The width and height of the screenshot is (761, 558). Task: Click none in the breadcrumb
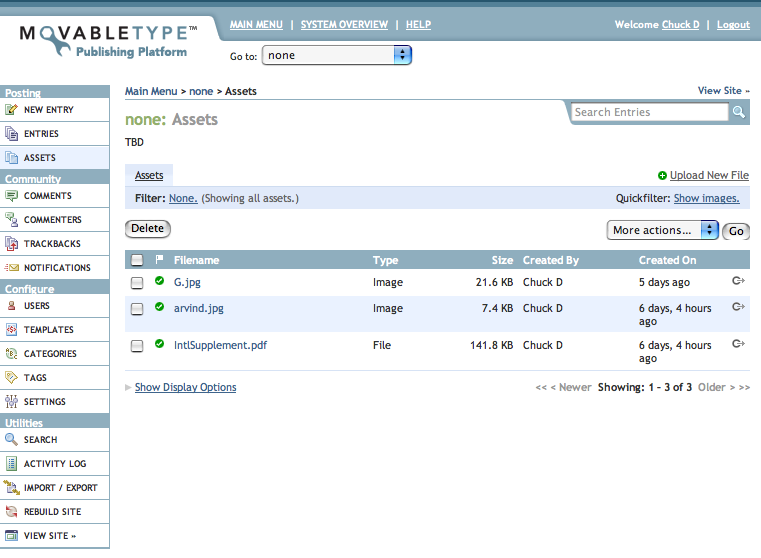pos(201,91)
